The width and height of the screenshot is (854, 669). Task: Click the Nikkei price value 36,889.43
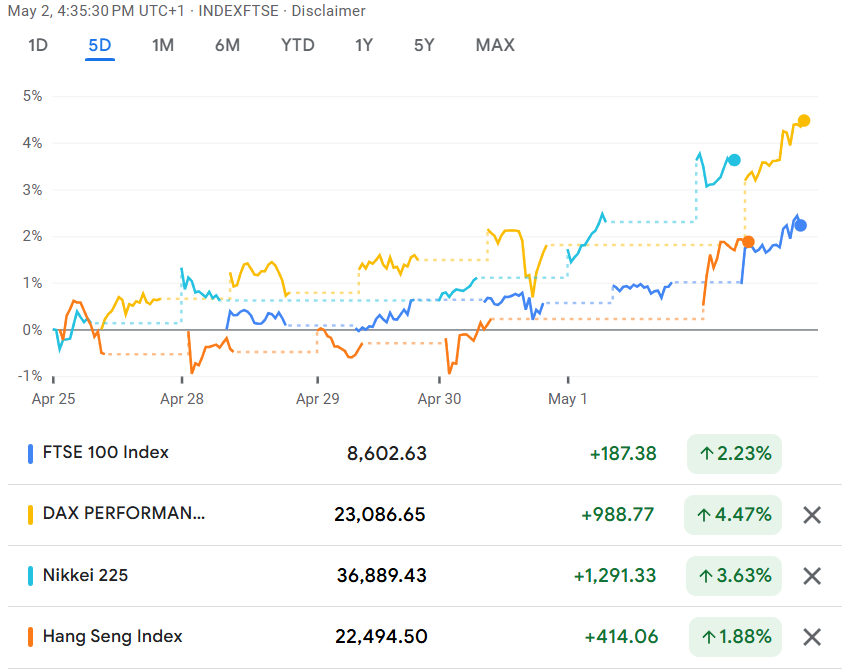pyautogui.click(x=381, y=576)
